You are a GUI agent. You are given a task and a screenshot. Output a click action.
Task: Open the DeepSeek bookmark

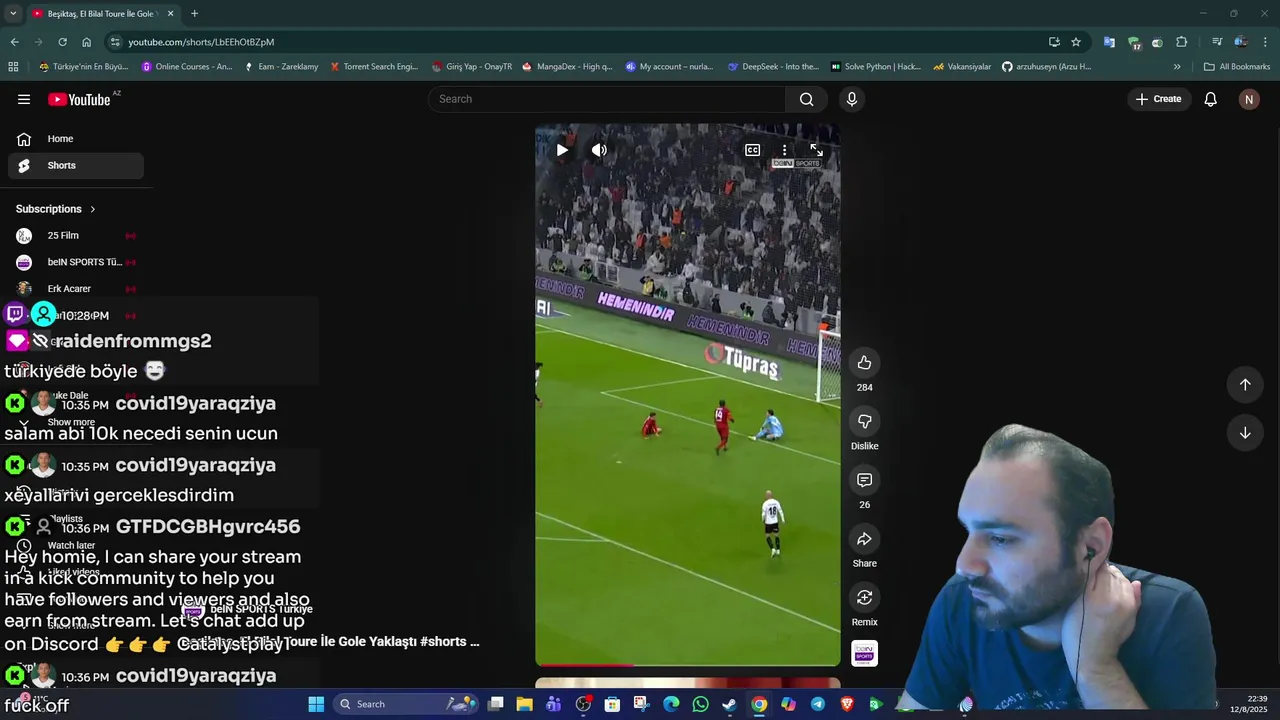[x=773, y=67]
